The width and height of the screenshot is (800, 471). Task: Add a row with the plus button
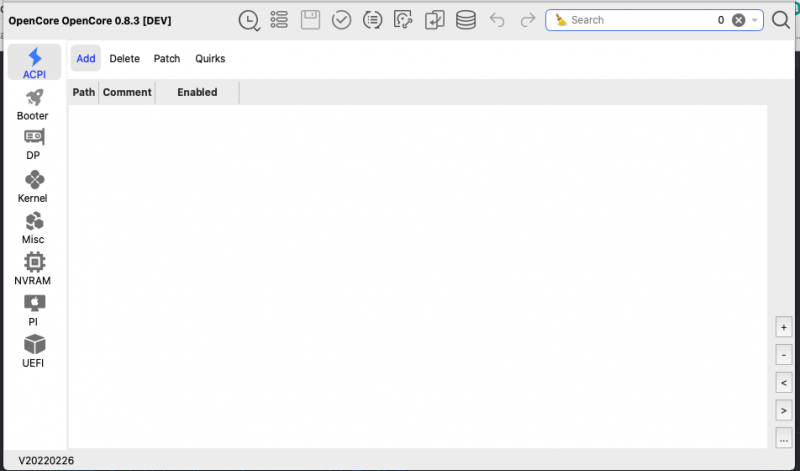[x=784, y=327]
